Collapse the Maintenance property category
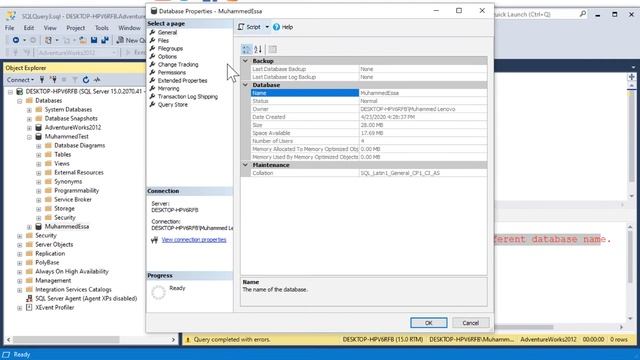Viewport: 640px width, 360px height. pos(245,165)
